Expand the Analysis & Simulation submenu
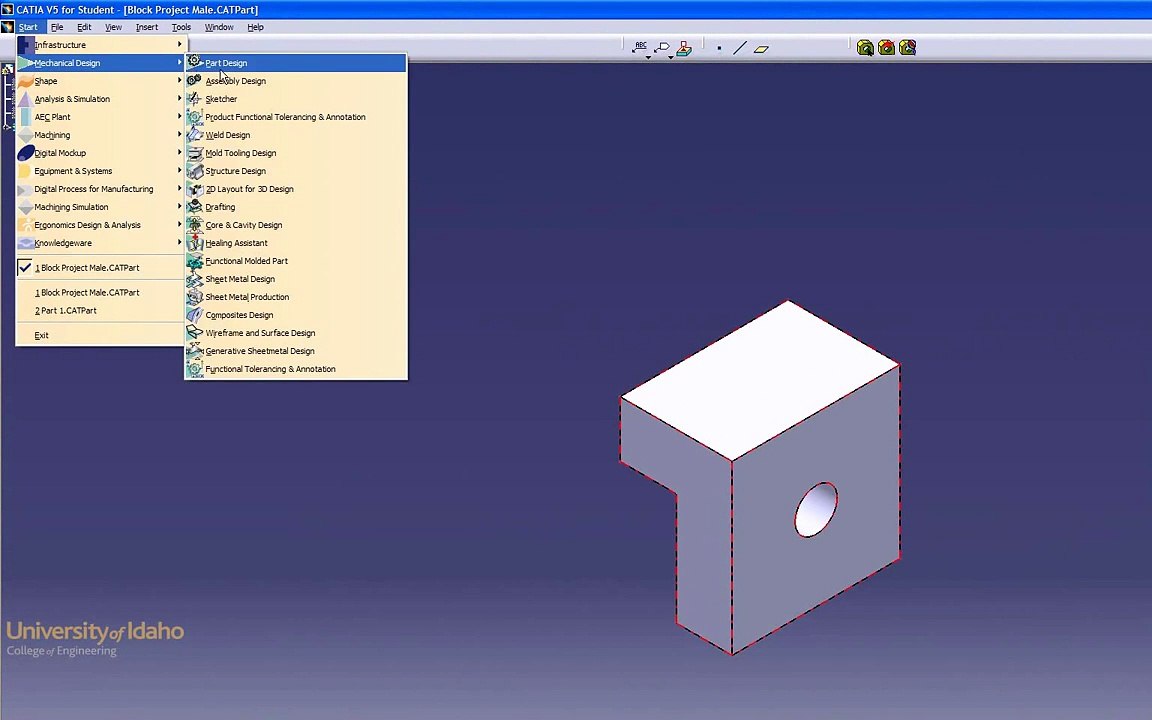 coord(100,98)
